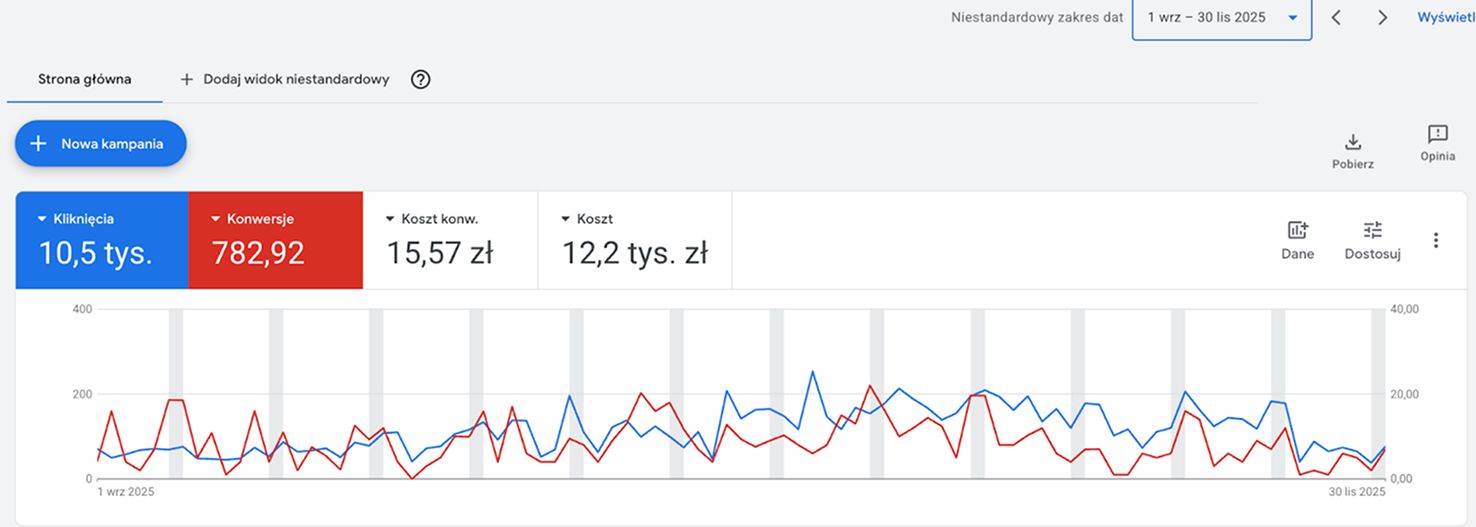Expand the Kliknięcia metric dropdown
This screenshot has height=527, width=1476.
point(42,219)
